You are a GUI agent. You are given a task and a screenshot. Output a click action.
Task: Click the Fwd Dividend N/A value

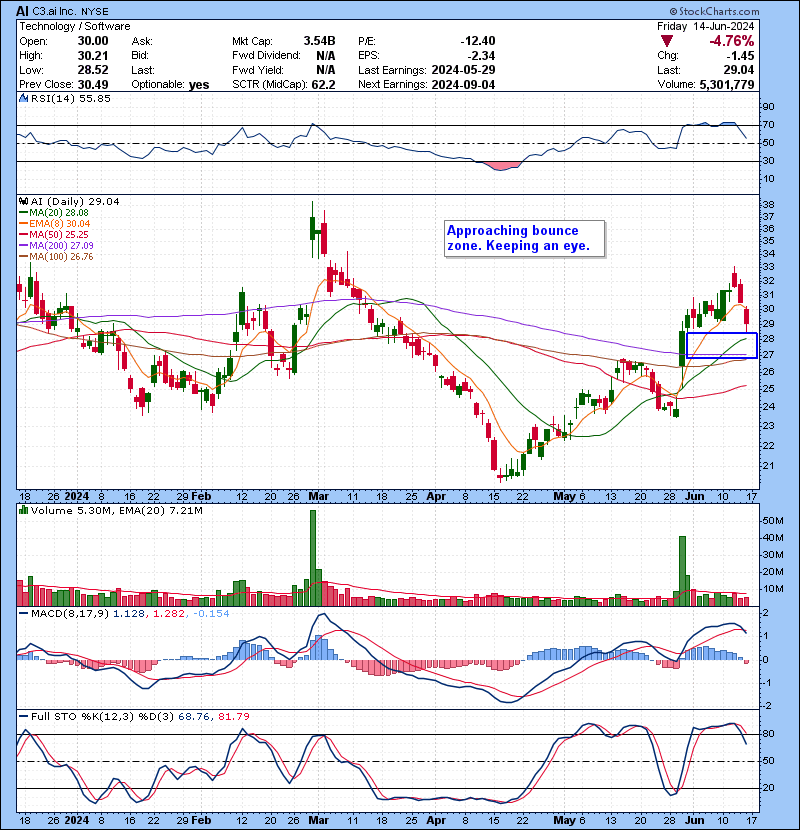[x=326, y=56]
